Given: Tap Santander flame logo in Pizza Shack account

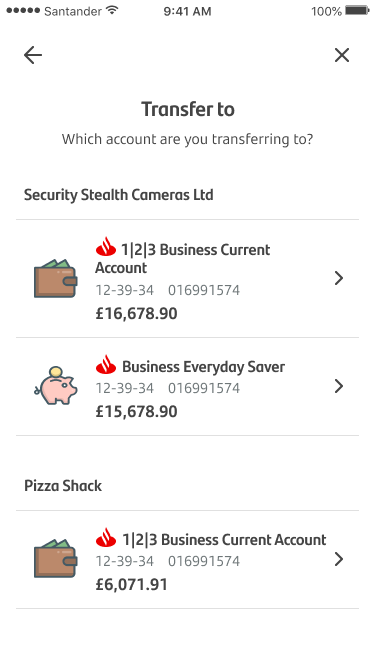Looking at the screenshot, I should pos(106,538).
